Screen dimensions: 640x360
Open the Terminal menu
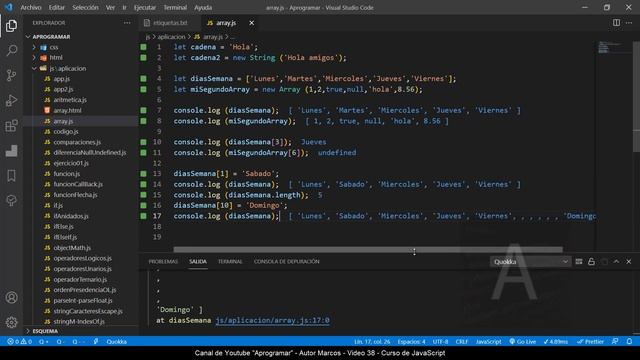coord(175,7)
